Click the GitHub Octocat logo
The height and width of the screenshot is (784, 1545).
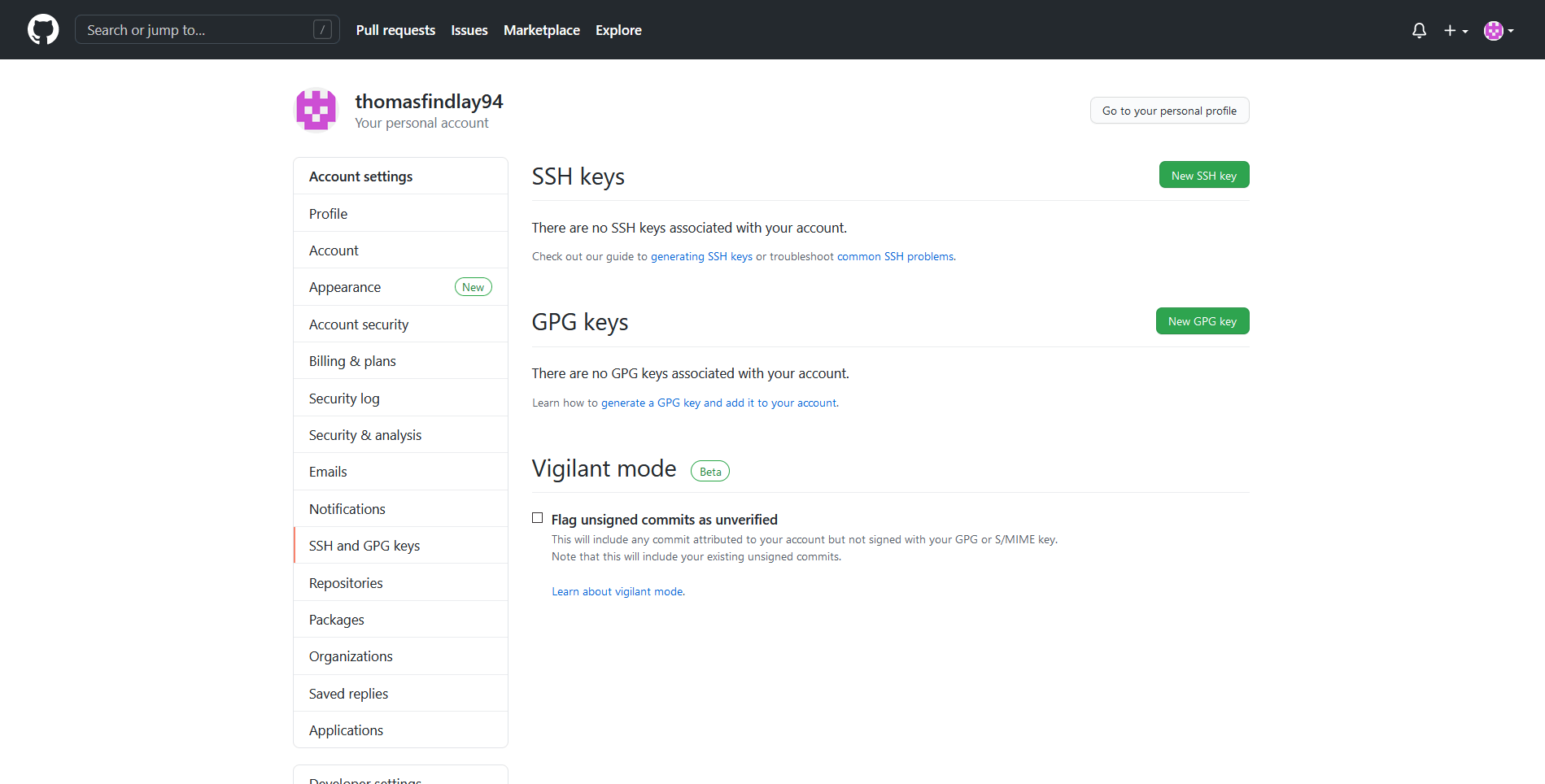pos(43,30)
